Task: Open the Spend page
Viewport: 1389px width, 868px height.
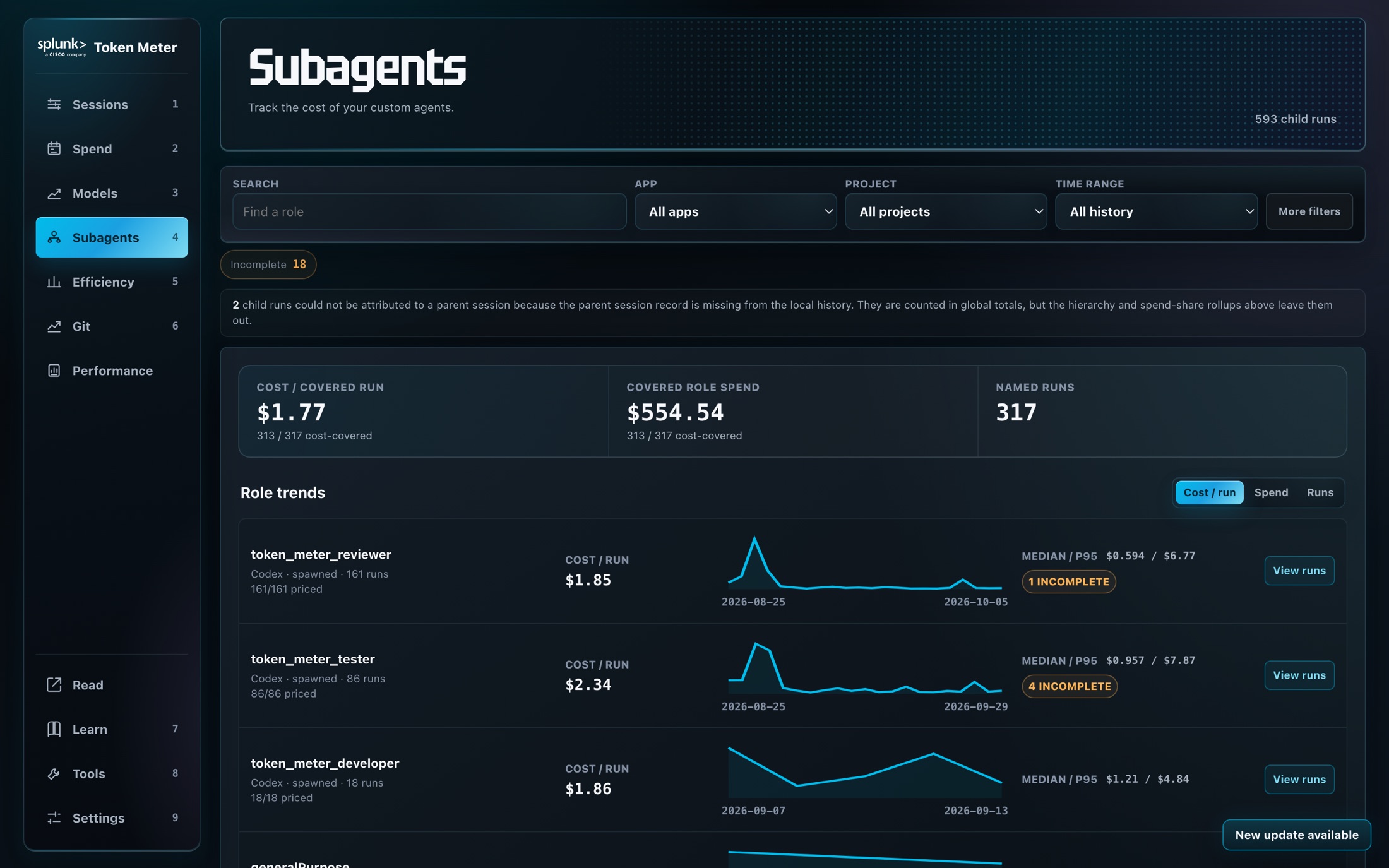Action: (x=112, y=148)
